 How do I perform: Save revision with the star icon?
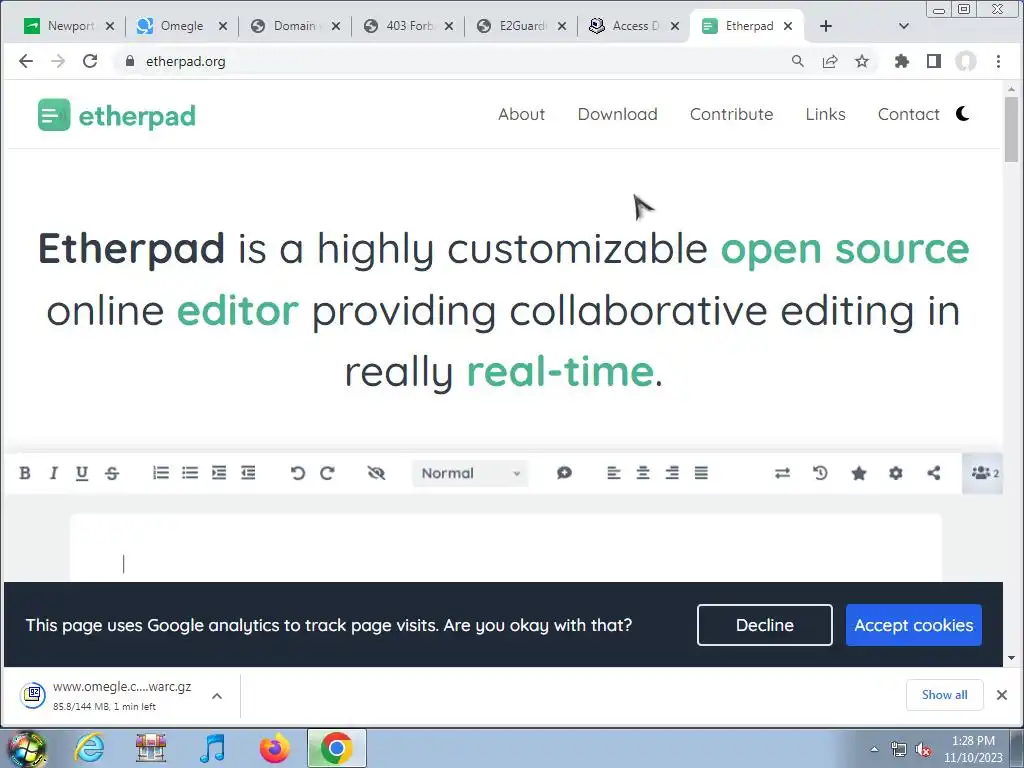pos(859,473)
